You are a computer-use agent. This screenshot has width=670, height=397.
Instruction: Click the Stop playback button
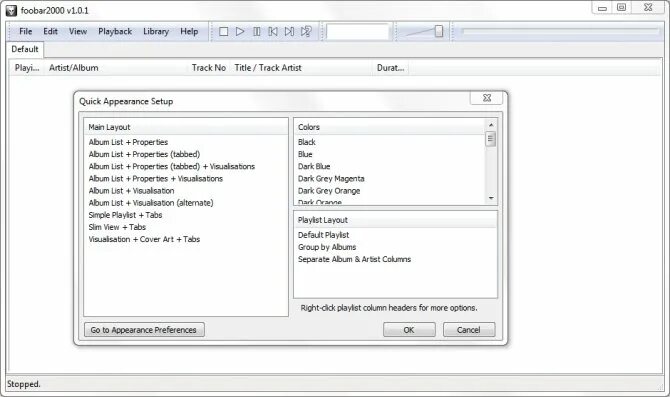(223, 32)
